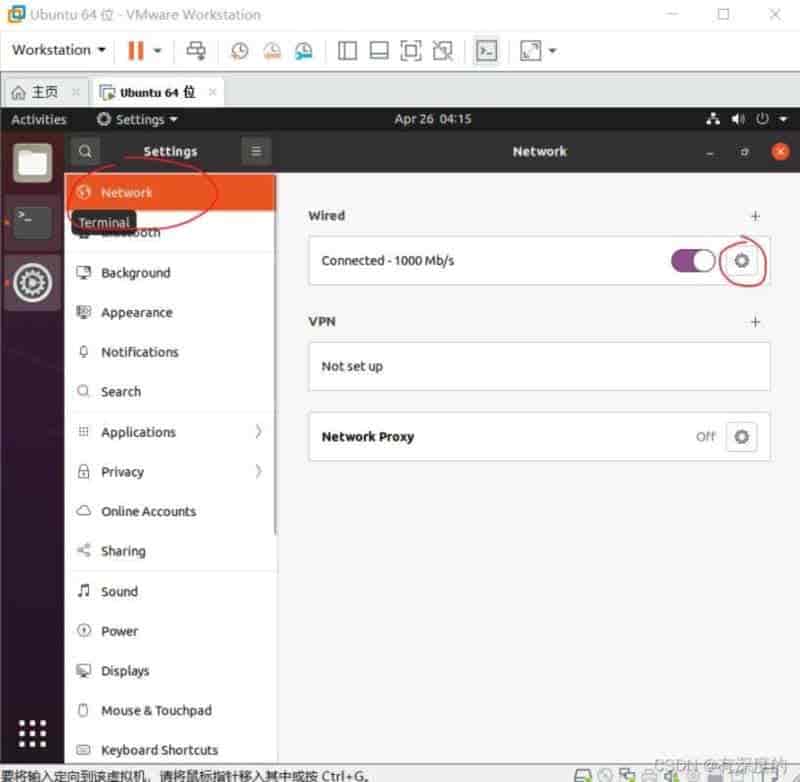Click VMware pause virtual machine icon
The height and width of the screenshot is (782, 800).
[x=136, y=50]
